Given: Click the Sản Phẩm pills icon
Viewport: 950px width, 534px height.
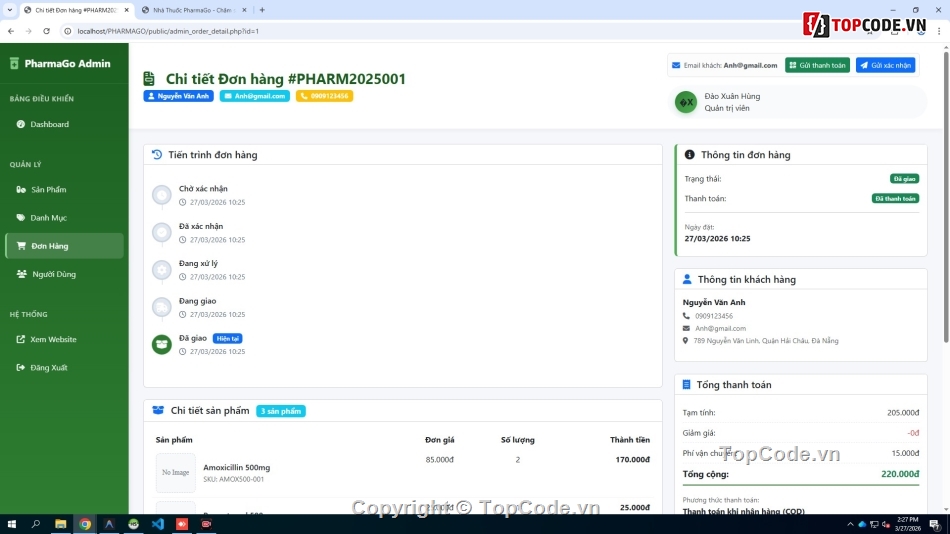Looking at the screenshot, I should (21, 190).
